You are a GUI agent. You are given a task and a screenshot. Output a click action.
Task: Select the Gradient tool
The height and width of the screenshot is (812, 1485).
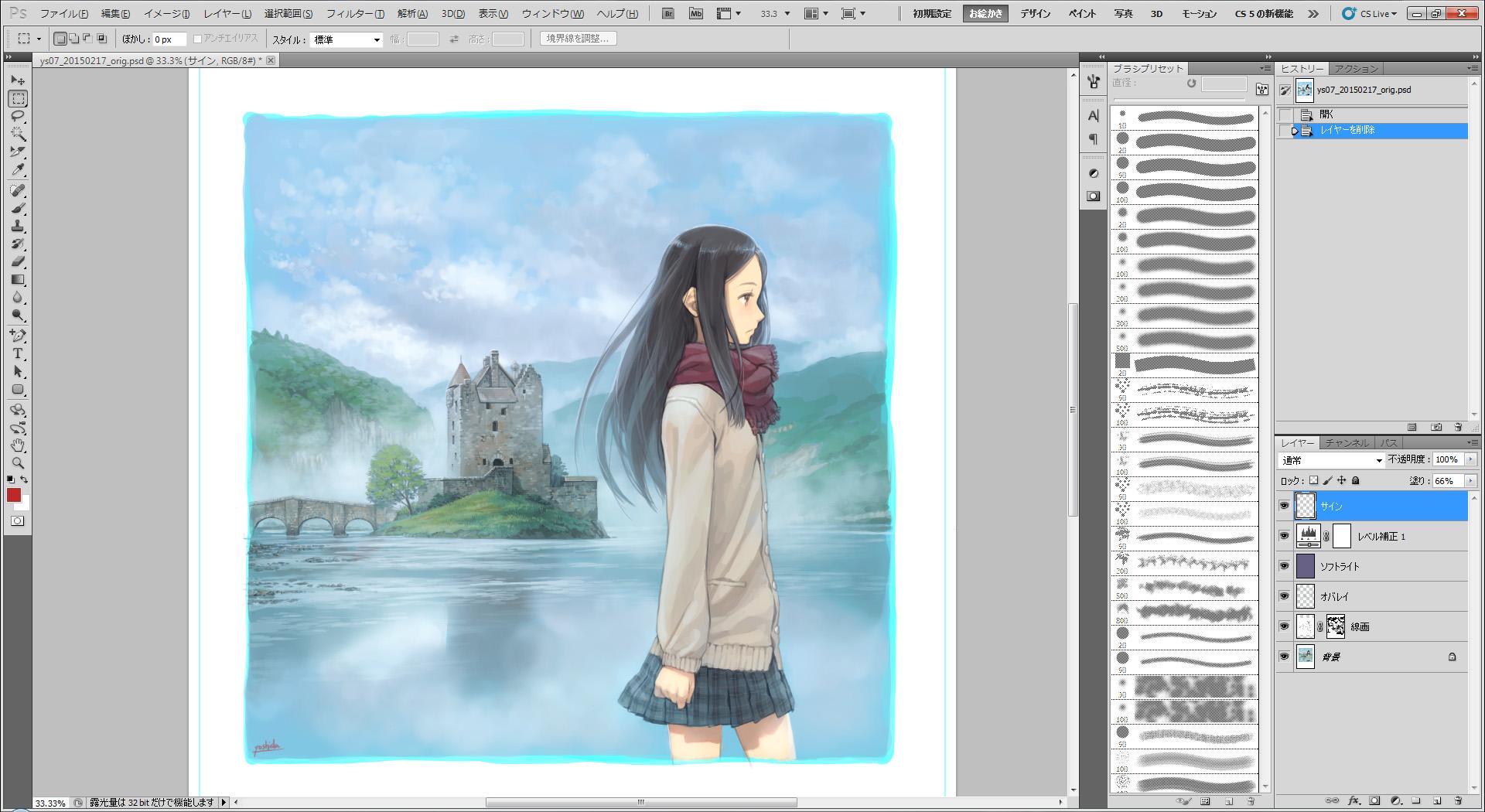pyautogui.click(x=18, y=280)
